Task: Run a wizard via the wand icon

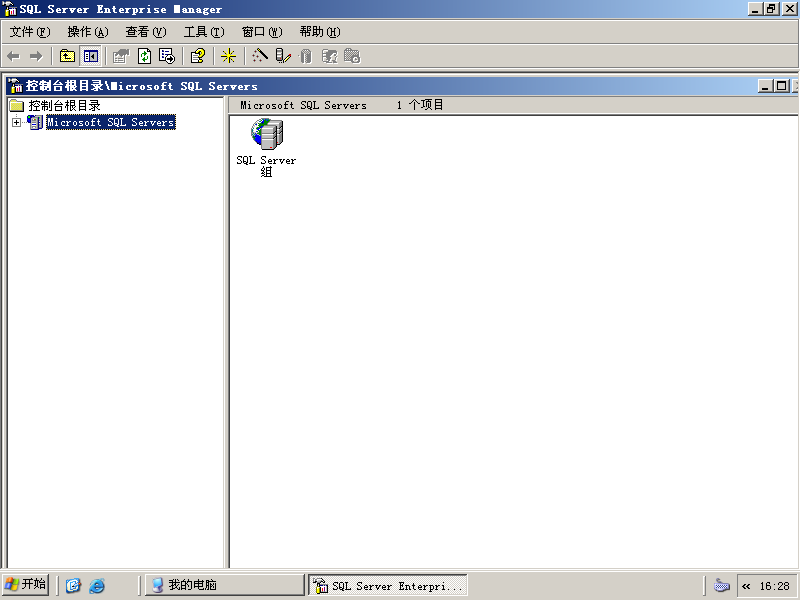Action: tap(260, 56)
